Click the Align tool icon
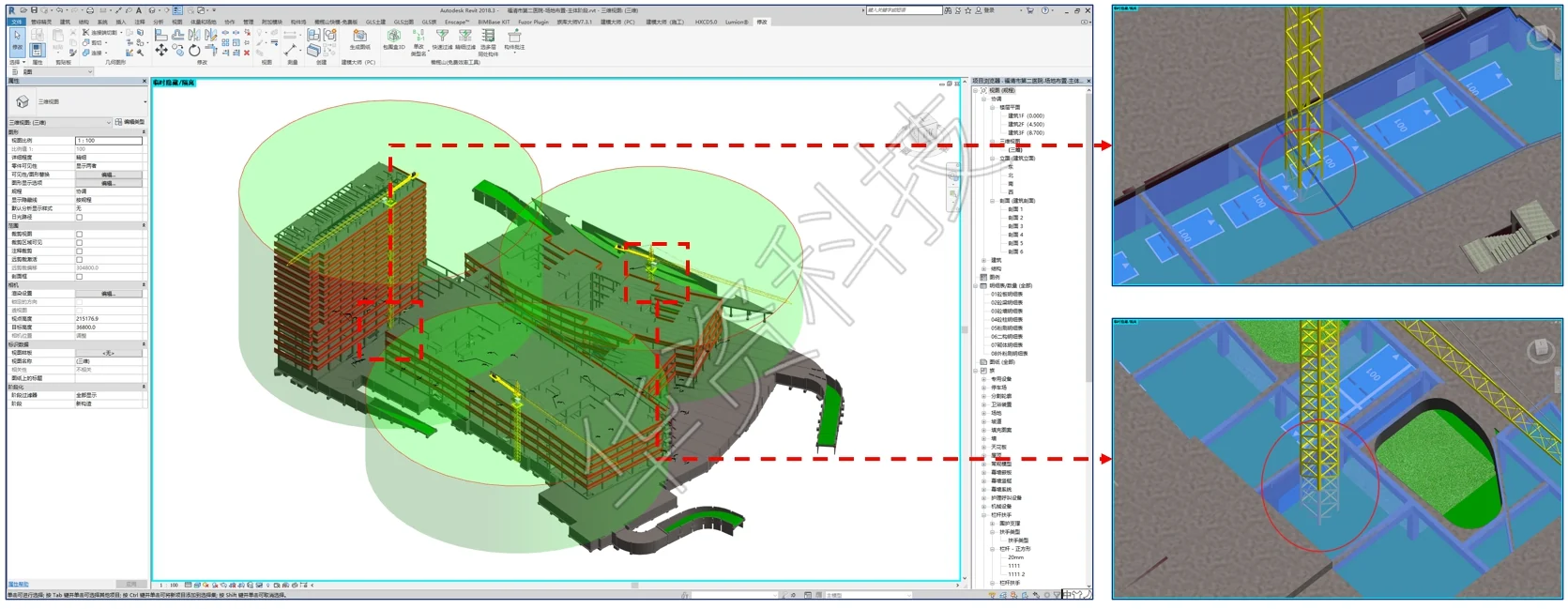 pyautogui.click(x=161, y=35)
